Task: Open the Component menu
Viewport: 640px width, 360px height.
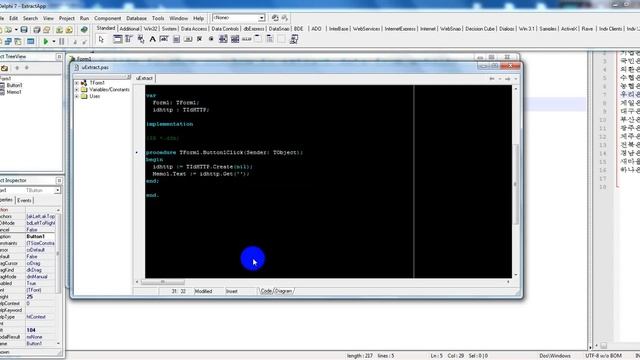Action: point(107,18)
